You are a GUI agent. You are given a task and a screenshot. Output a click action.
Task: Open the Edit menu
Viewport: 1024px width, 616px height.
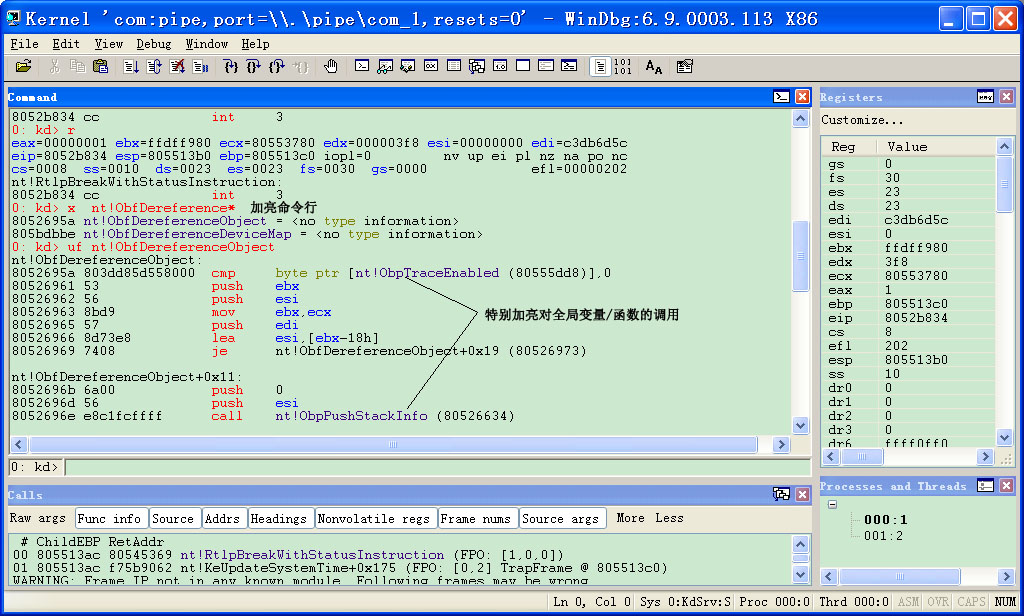tap(66, 44)
